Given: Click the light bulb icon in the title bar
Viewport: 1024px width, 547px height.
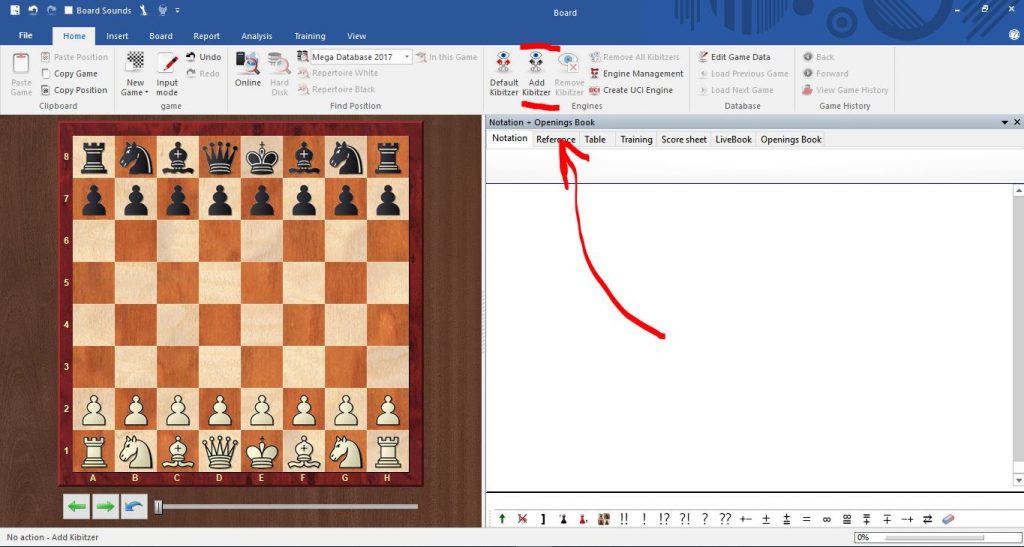Looking at the screenshot, I should point(163,10).
